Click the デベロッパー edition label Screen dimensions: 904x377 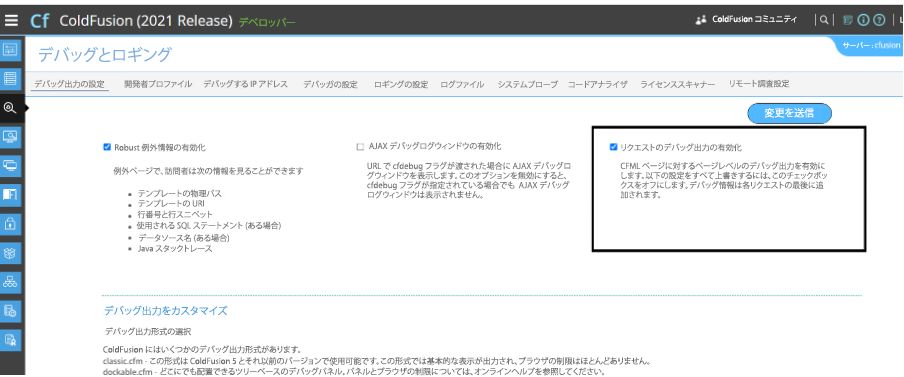click(267, 22)
